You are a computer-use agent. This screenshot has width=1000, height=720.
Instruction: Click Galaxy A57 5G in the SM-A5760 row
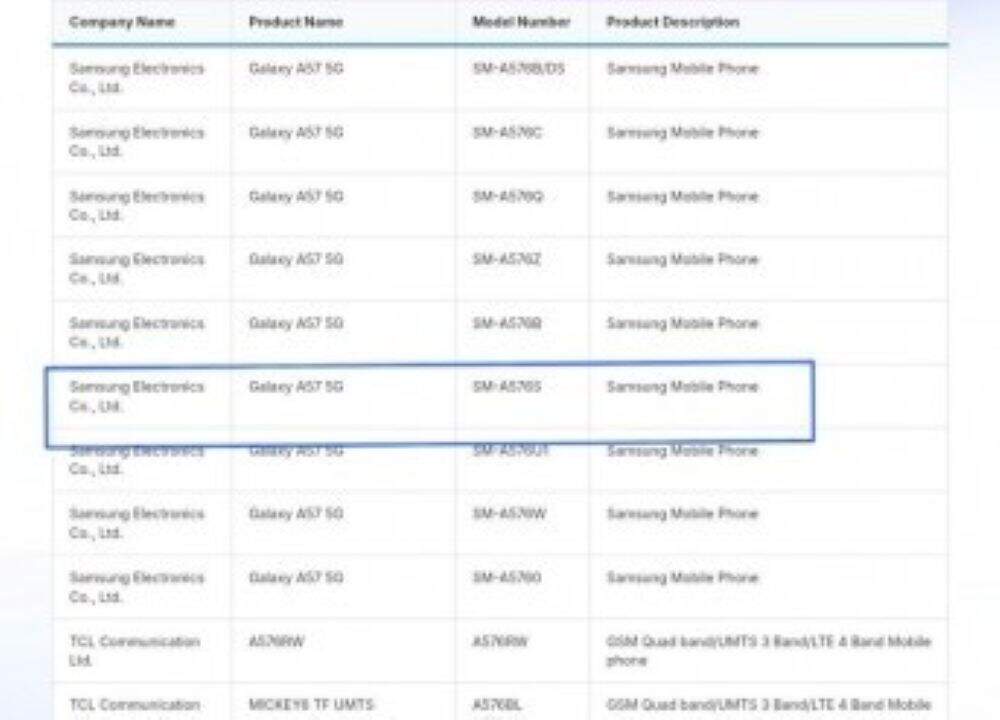click(296, 577)
